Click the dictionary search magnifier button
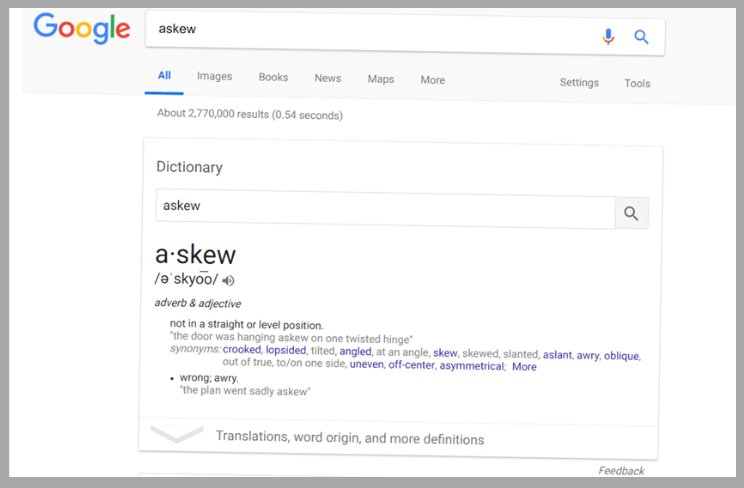This screenshot has width=744, height=488. [x=631, y=213]
